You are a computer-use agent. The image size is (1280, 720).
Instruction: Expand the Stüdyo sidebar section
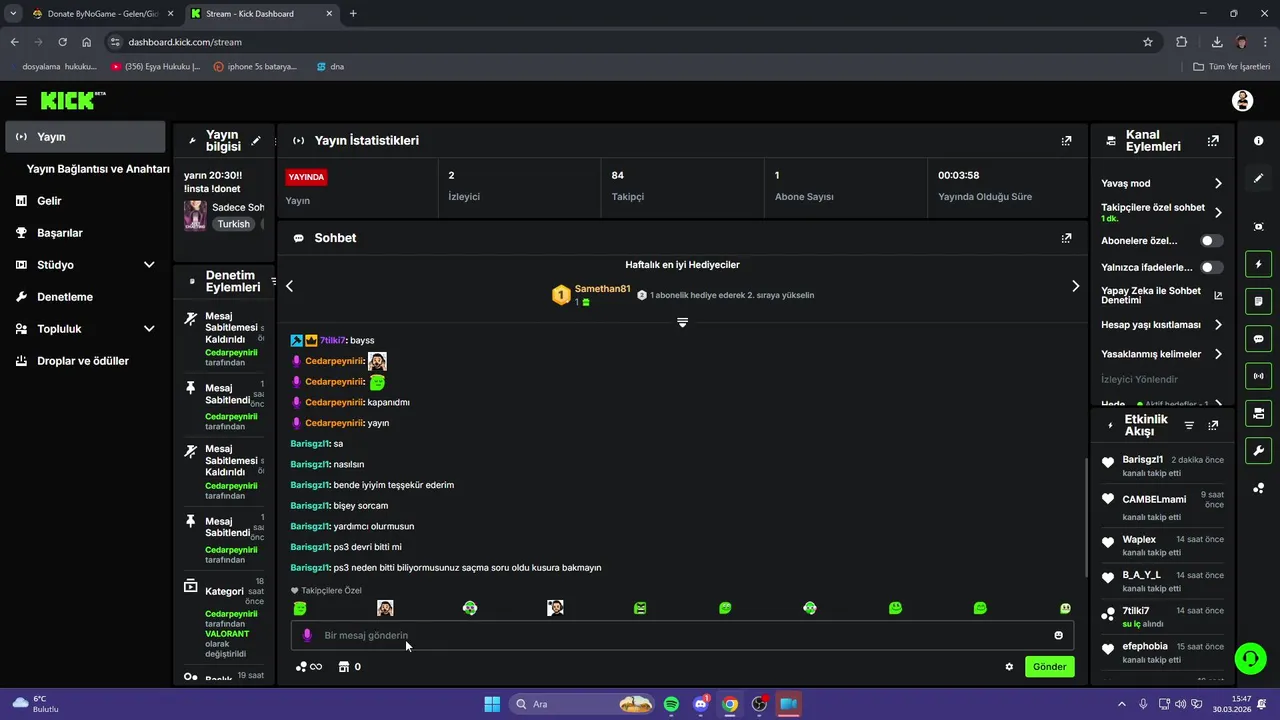149,265
